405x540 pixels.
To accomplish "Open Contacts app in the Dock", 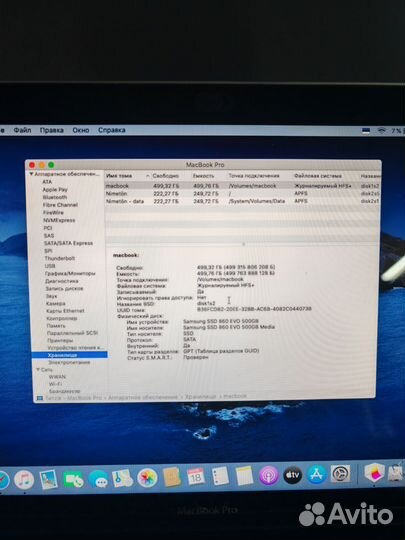I will pos(172,477).
